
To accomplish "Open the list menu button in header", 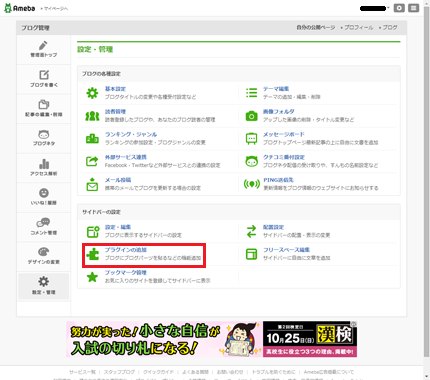I will tap(414, 8).
